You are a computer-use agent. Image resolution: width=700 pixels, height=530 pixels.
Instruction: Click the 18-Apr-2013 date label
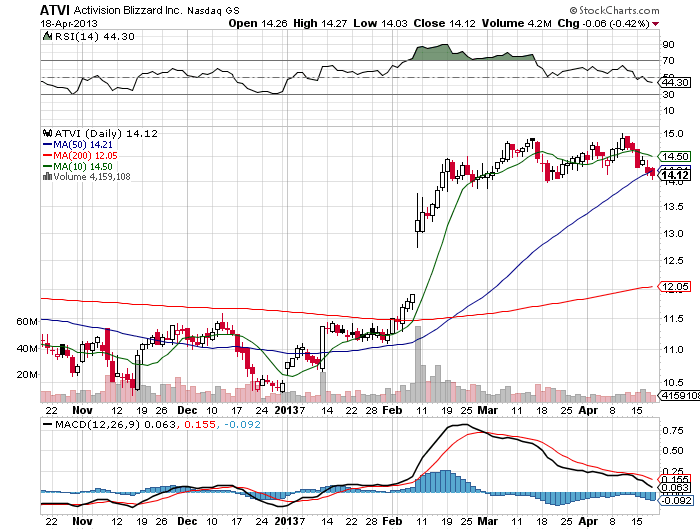(x=69, y=23)
